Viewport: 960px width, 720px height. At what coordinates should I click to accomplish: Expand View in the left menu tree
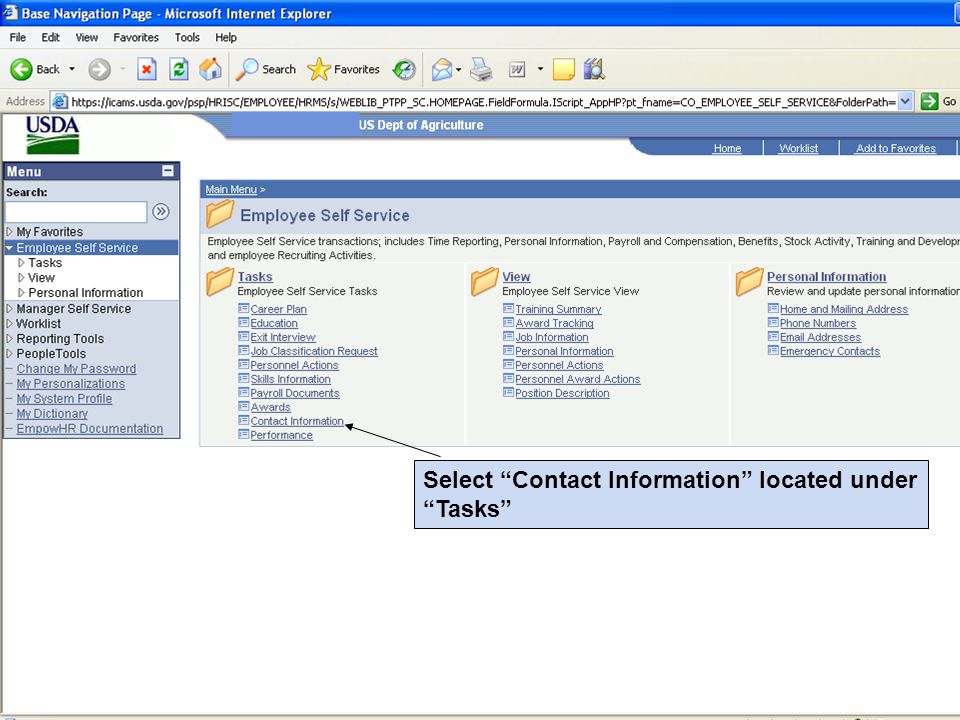point(21,277)
